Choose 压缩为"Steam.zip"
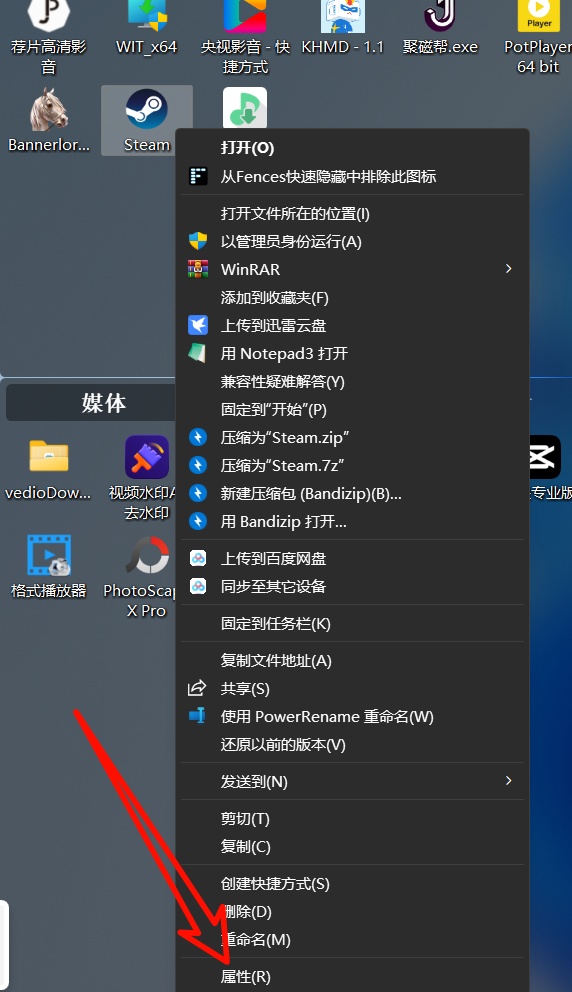The height and width of the screenshot is (992, 572). click(x=352, y=437)
